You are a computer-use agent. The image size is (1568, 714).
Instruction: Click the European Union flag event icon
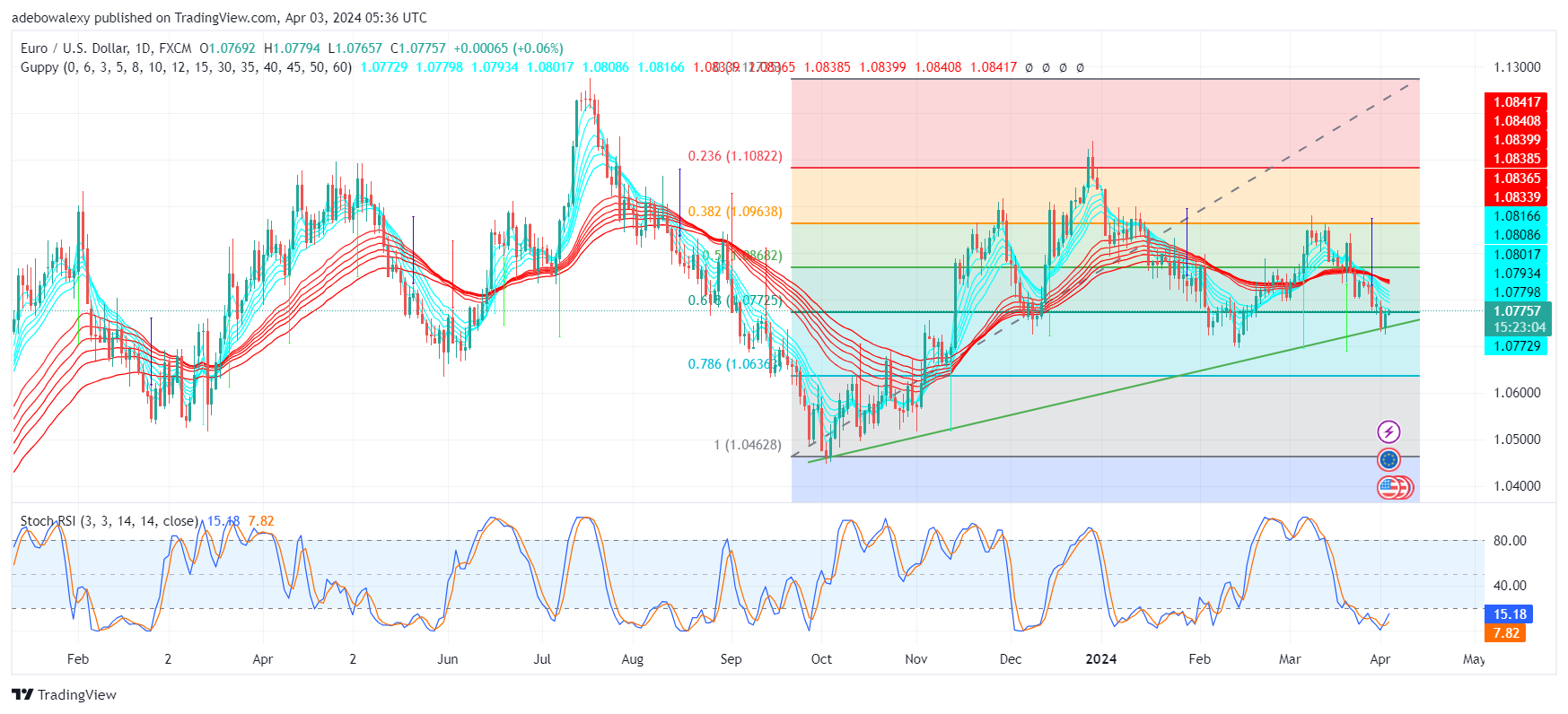(1388, 460)
